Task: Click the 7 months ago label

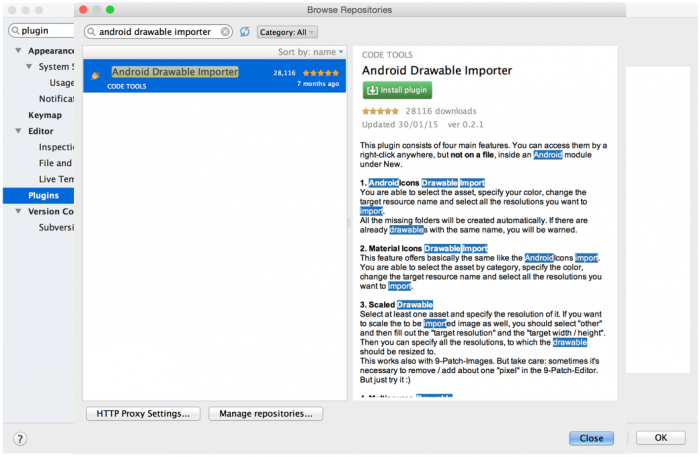Action: pyautogui.click(x=318, y=84)
